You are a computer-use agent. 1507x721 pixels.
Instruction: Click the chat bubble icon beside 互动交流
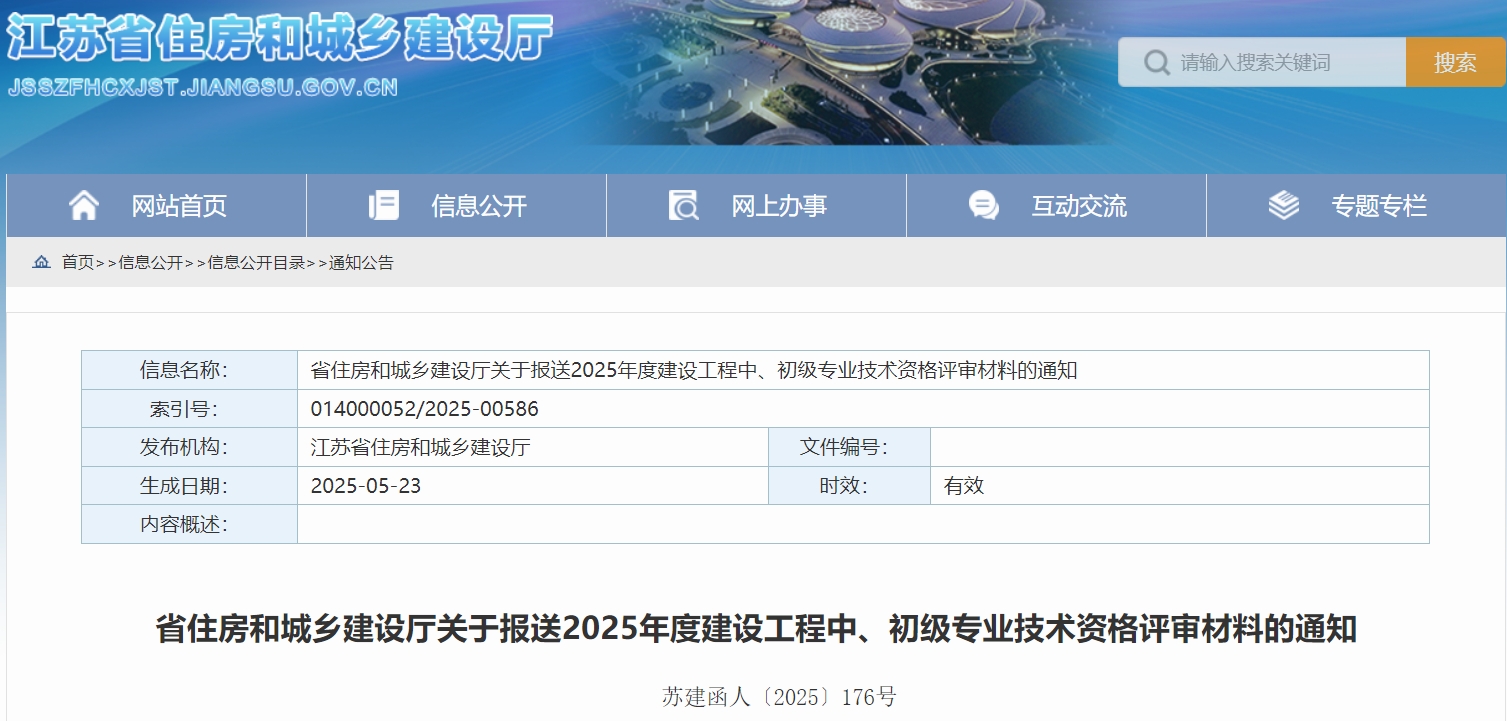point(984,206)
